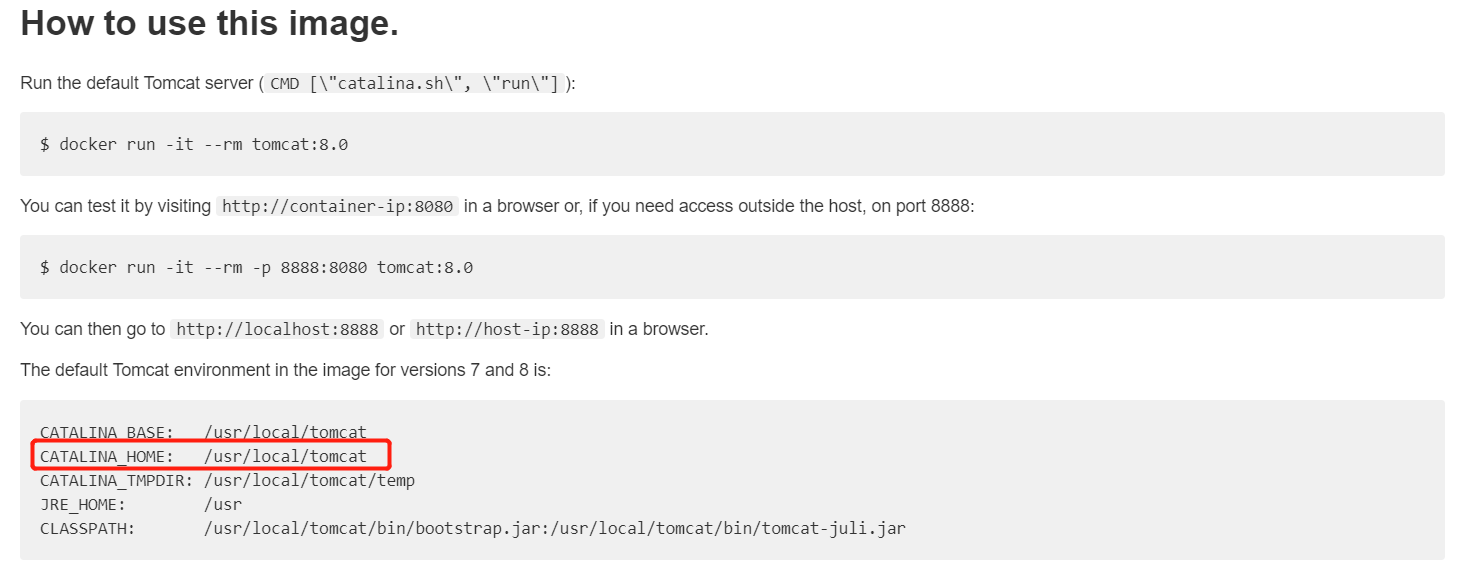
Task: Click the http://container-ip:8080 address
Action: [x=338, y=207]
